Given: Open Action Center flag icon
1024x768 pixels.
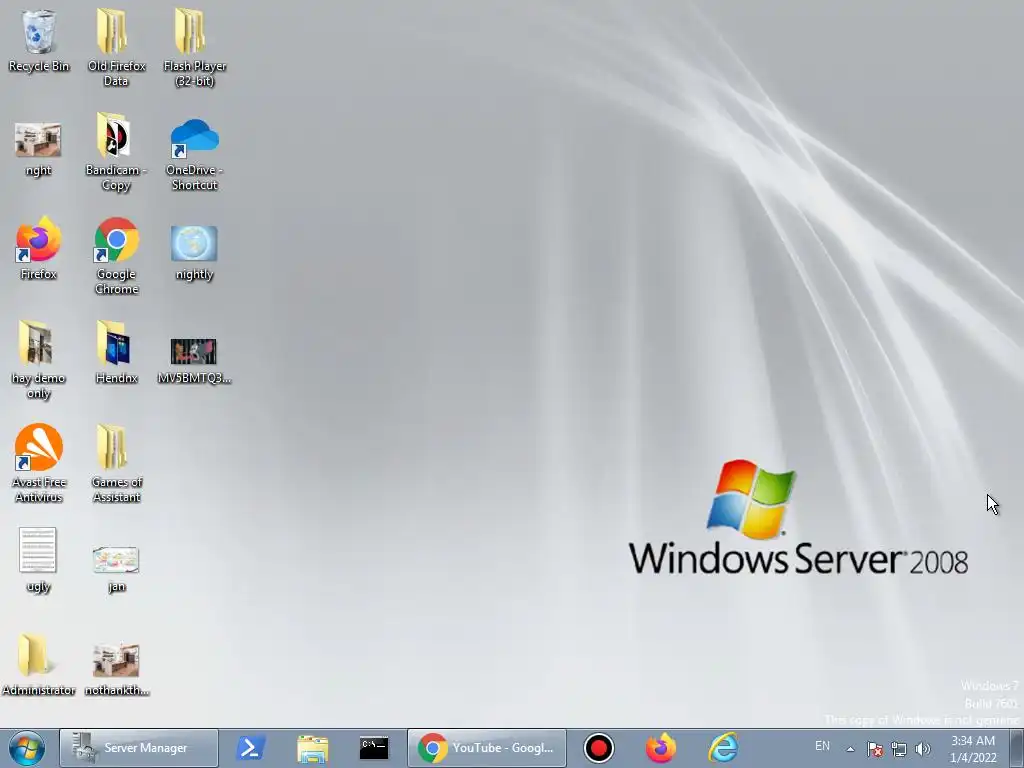Looking at the screenshot, I should tap(875, 749).
